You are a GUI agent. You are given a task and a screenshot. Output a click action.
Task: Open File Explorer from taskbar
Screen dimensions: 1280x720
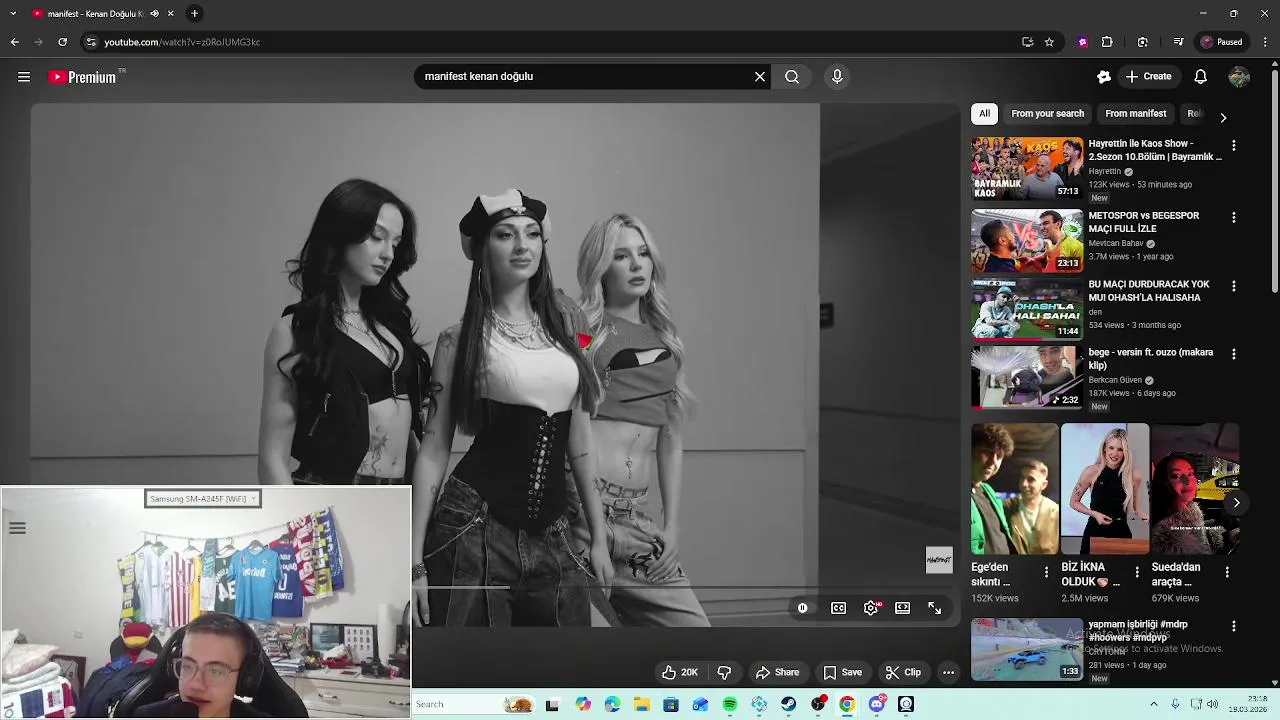click(641, 705)
